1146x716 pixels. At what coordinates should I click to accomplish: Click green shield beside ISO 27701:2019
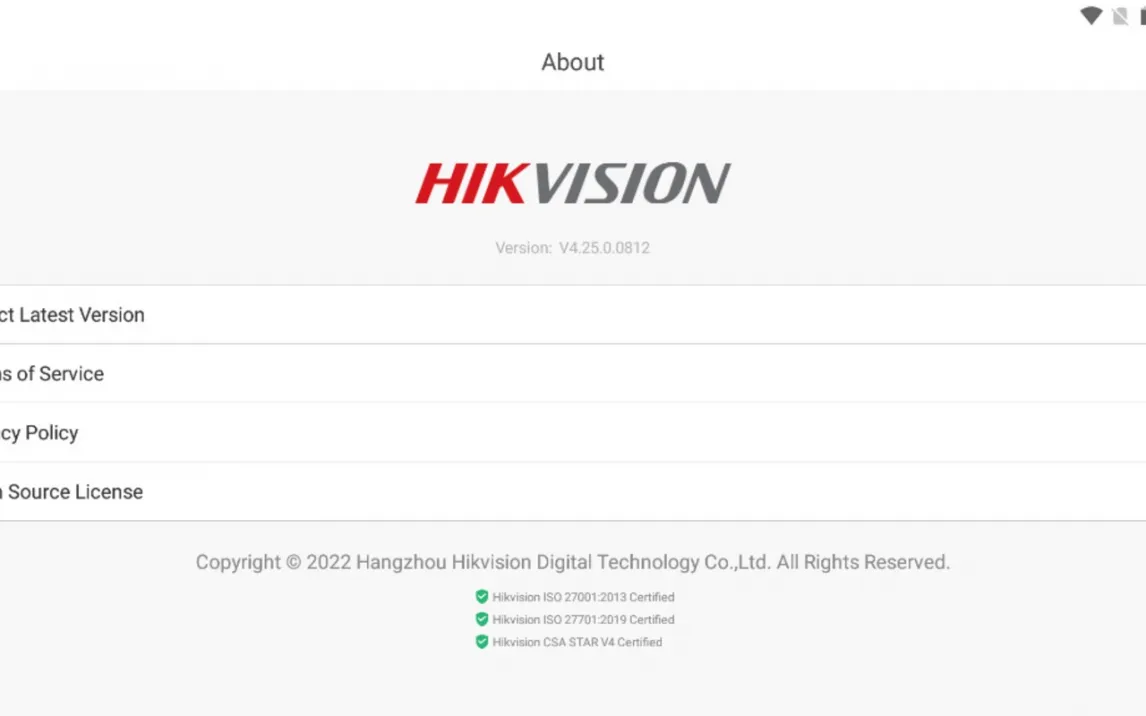[482, 620]
